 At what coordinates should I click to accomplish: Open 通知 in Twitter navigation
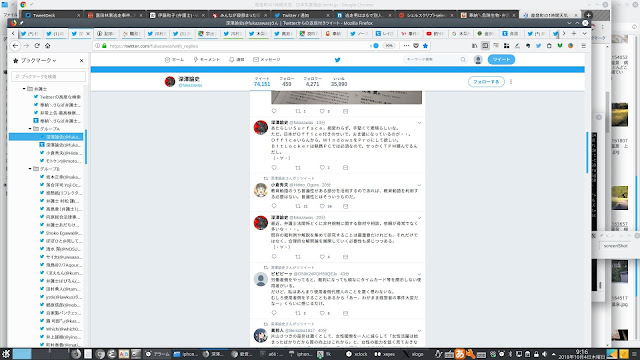click(x=236, y=60)
